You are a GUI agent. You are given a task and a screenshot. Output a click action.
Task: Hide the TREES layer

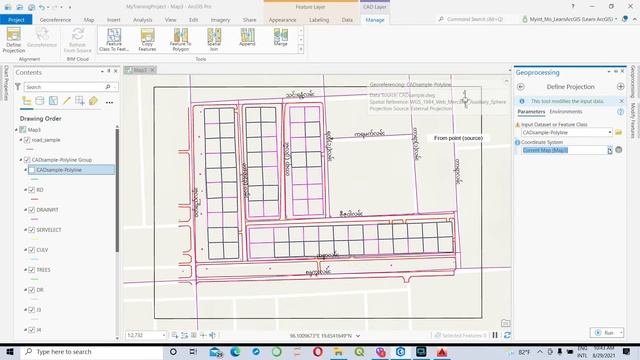click(31, 270)
